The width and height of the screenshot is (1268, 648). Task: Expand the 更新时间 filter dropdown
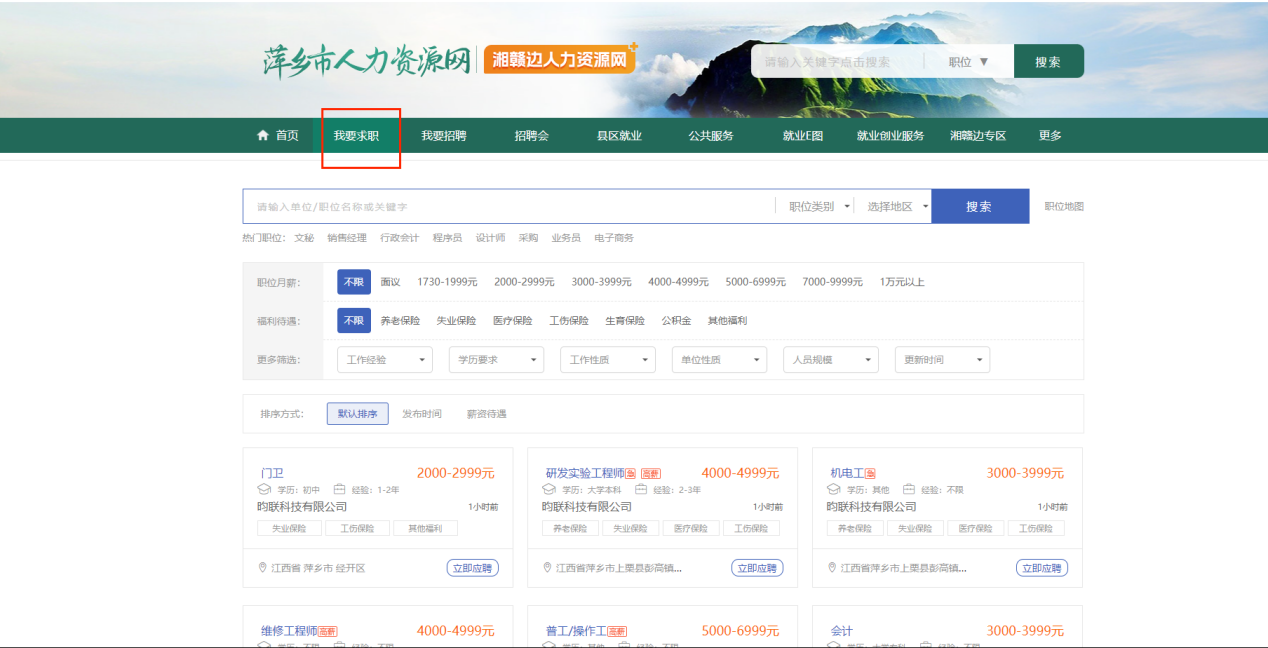click(x=942, y=360)
